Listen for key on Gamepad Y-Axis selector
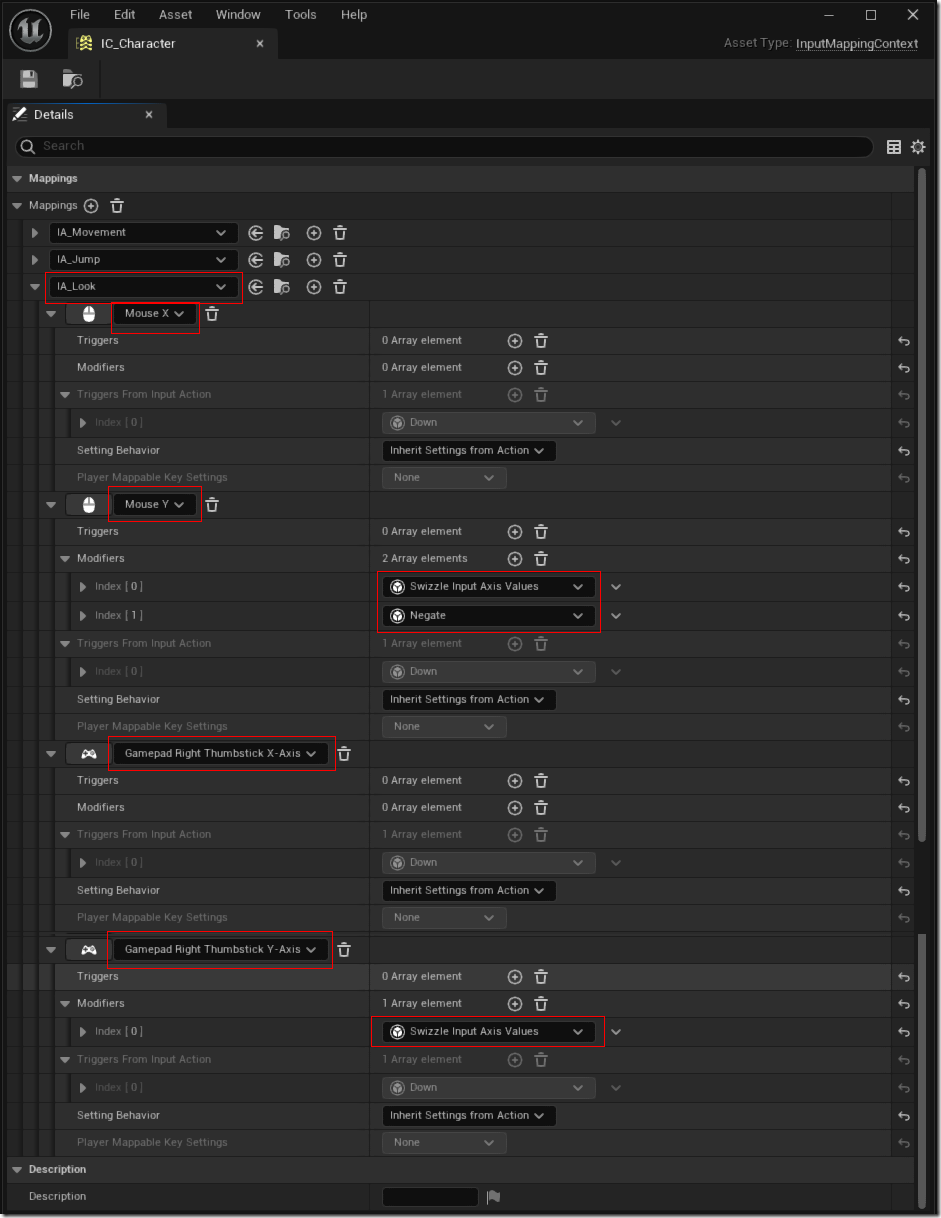The width and height of the screenshot is (941, 1218). [x=89, y=950]
